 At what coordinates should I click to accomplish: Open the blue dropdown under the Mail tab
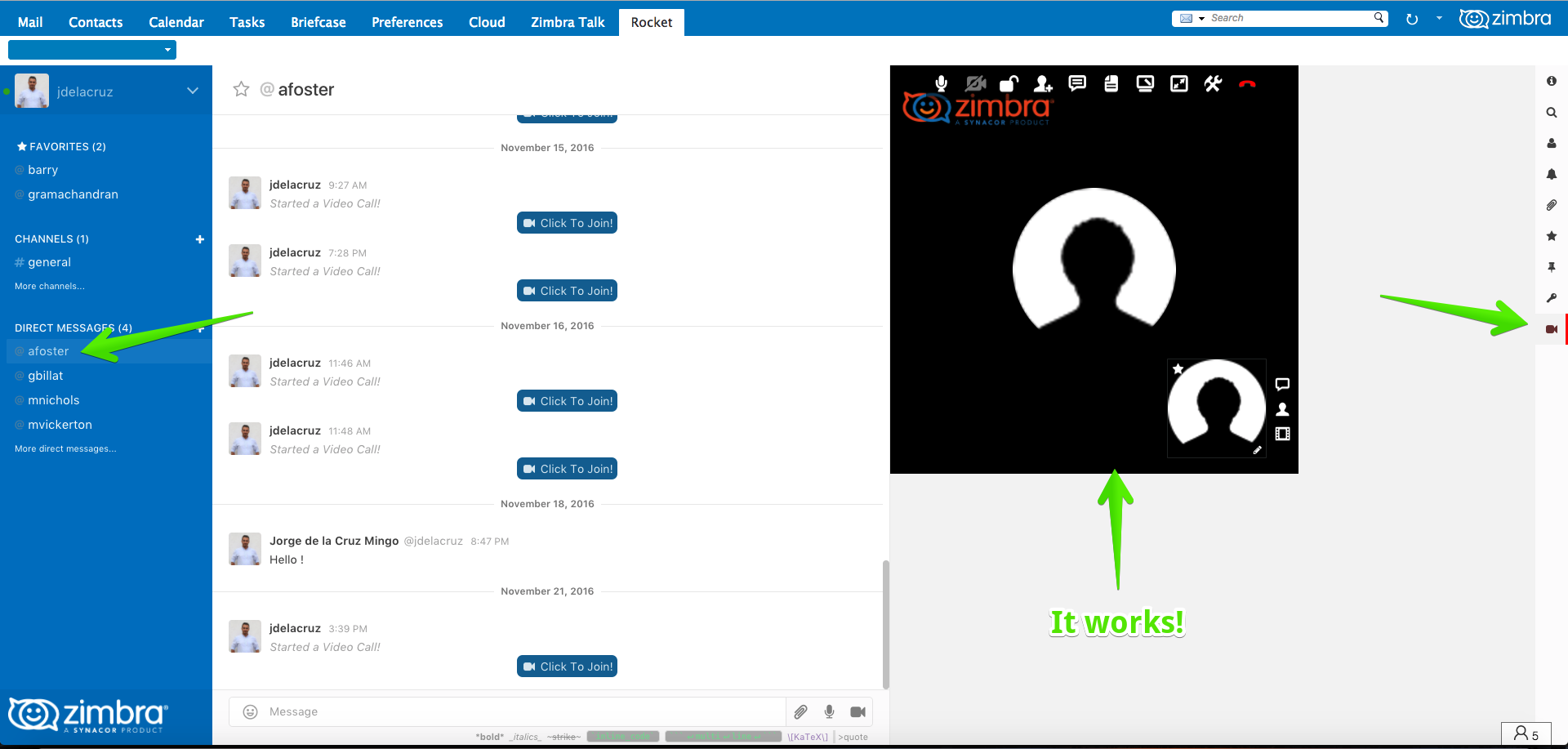tap(92, 50)
